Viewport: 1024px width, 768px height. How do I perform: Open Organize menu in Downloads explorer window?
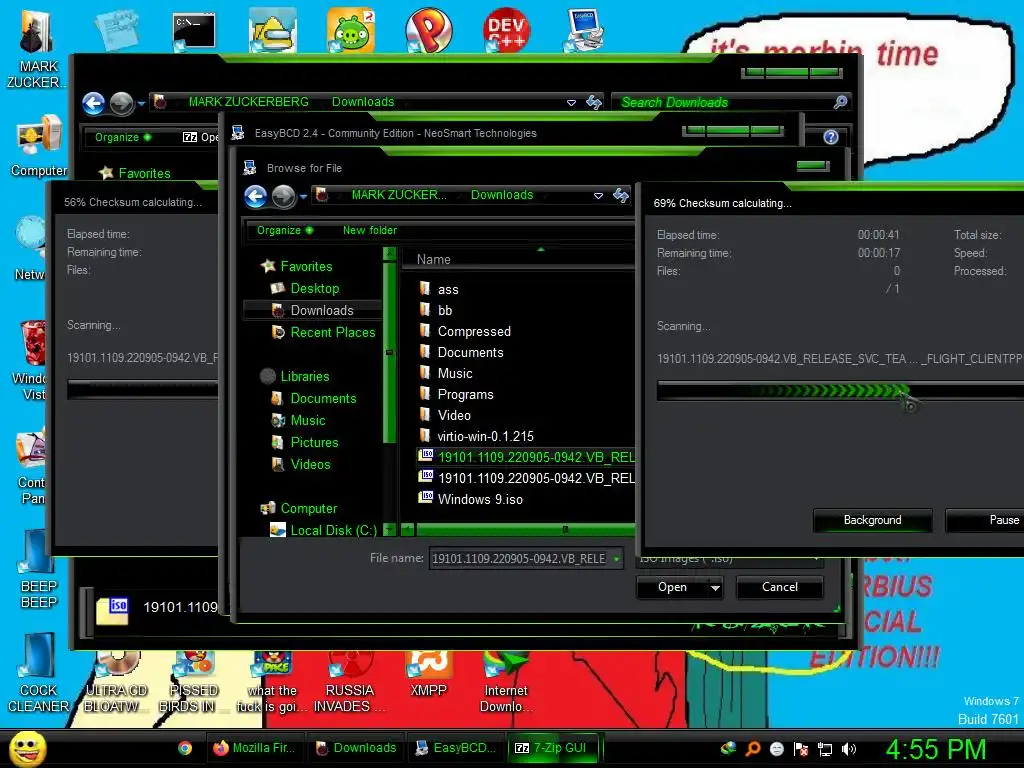[123, 137]
